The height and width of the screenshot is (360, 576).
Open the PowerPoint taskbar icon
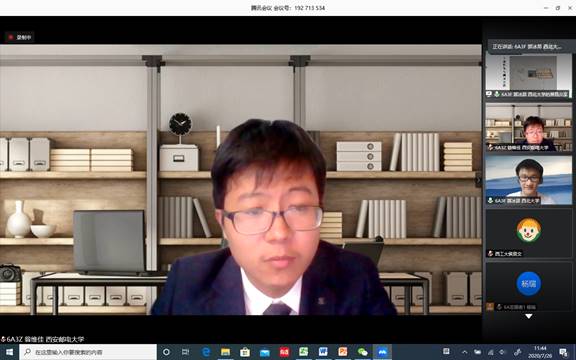[343, 352]
